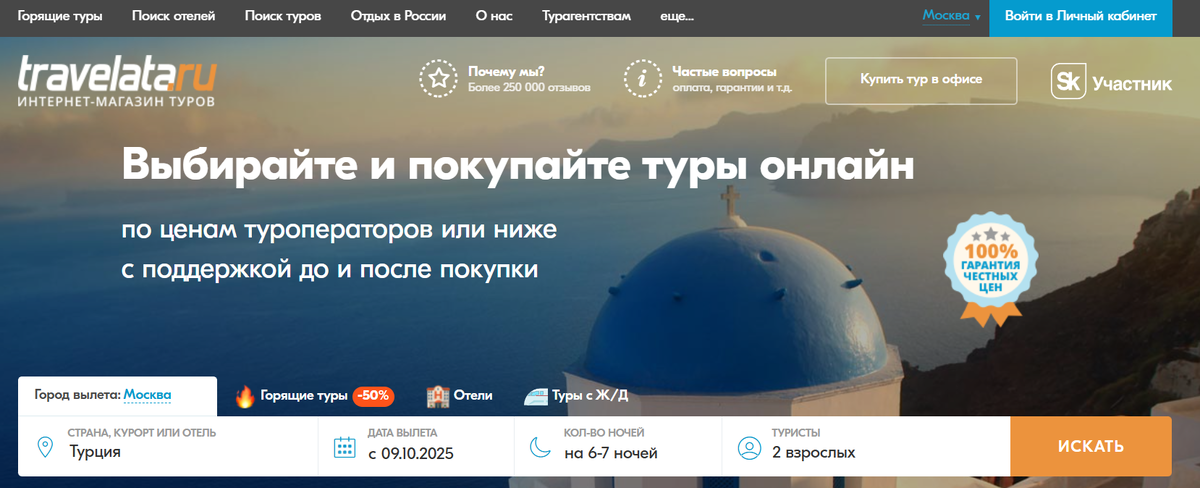Click the hotel building icon beside Отели

tap(437, 396)
